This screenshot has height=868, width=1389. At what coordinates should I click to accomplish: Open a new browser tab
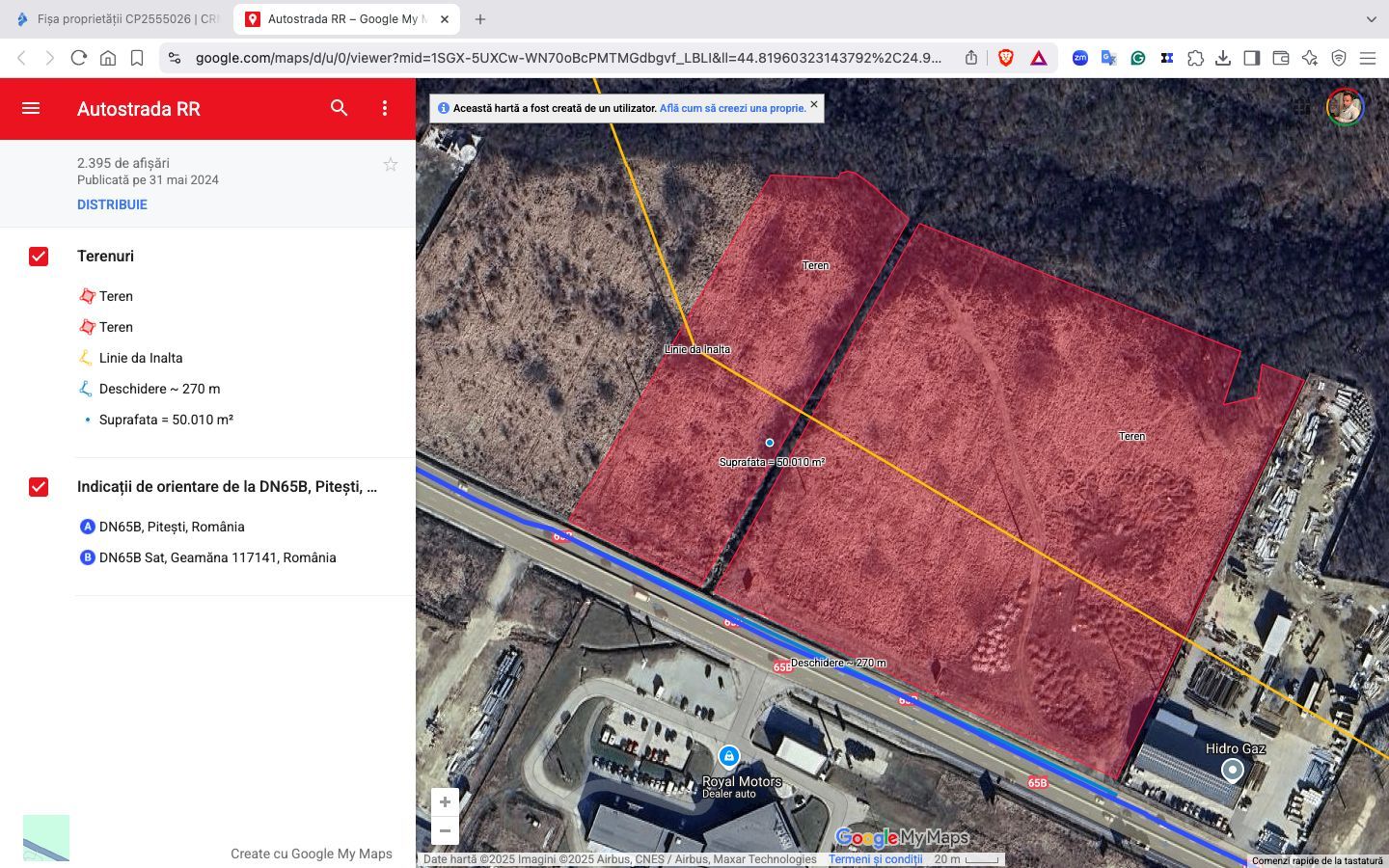pos(480,19)
